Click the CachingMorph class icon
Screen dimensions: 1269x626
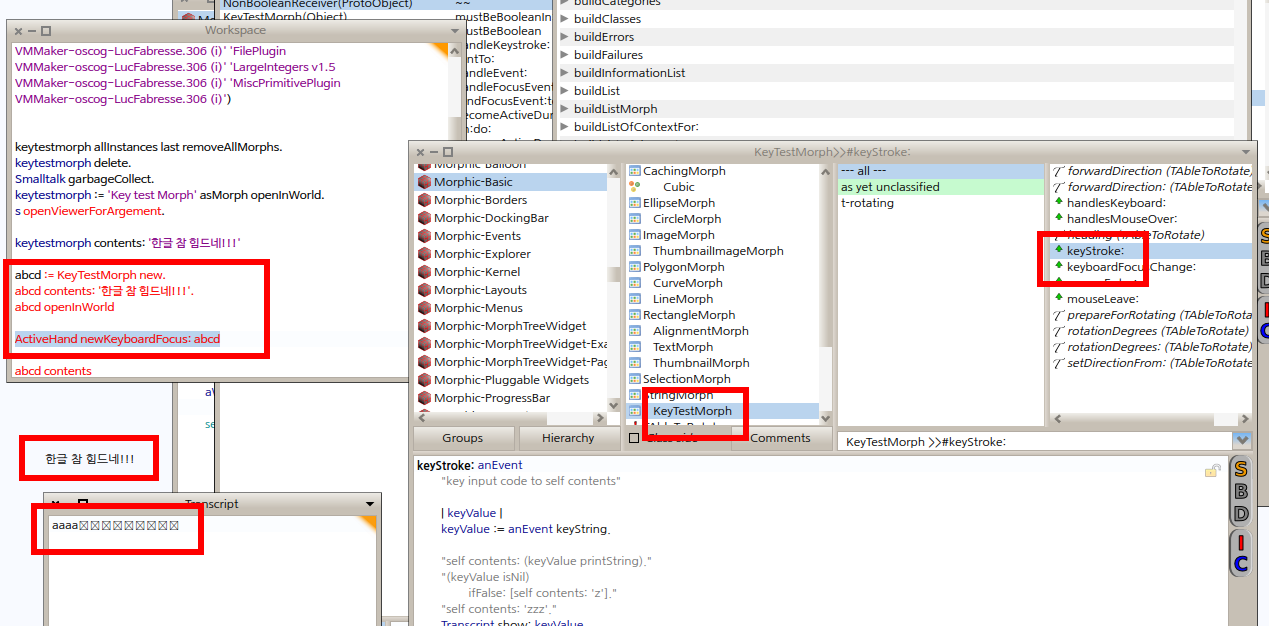634,171
